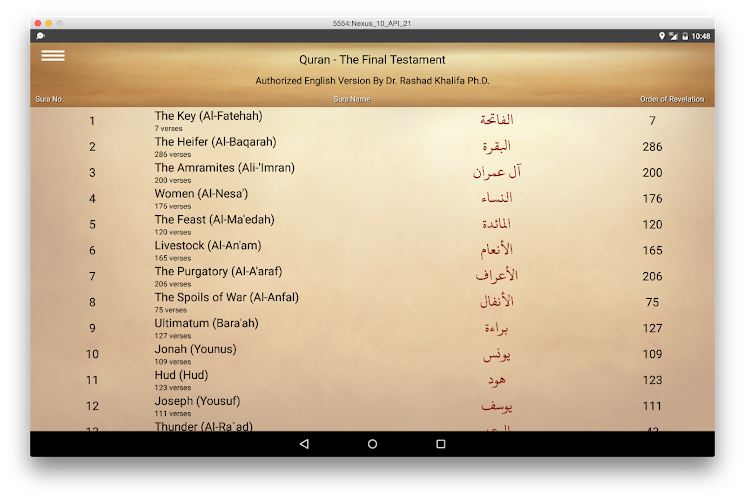Screen dimensions: 745x500
Task: Open Women (Al-Nesa') sura
Action: [201, 194]
